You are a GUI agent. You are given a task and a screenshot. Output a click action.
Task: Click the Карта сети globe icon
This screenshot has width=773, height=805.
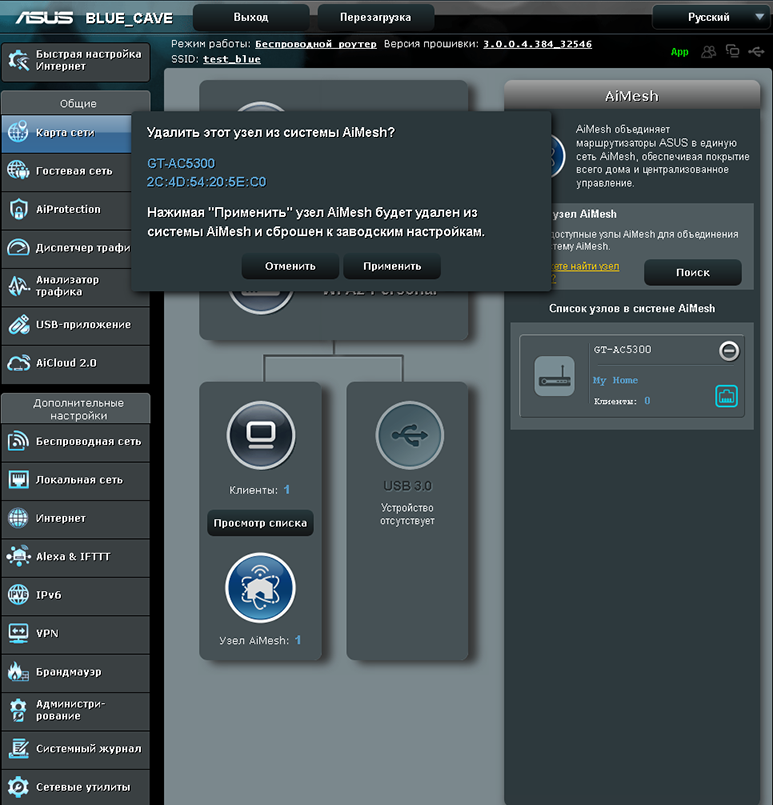pos(18,132)
